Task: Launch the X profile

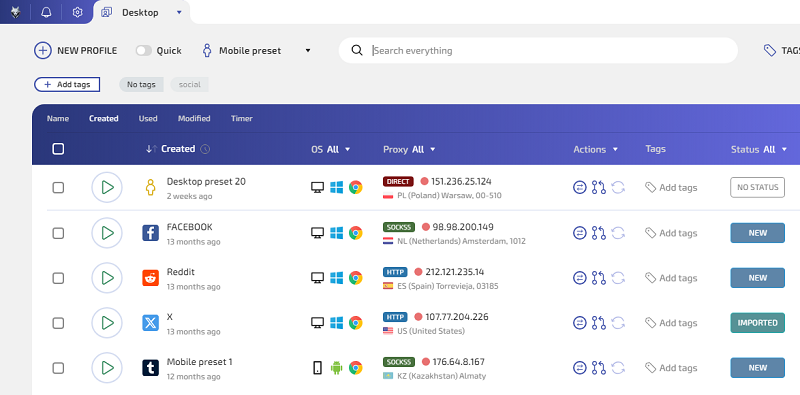Action: tap(107, 323)
